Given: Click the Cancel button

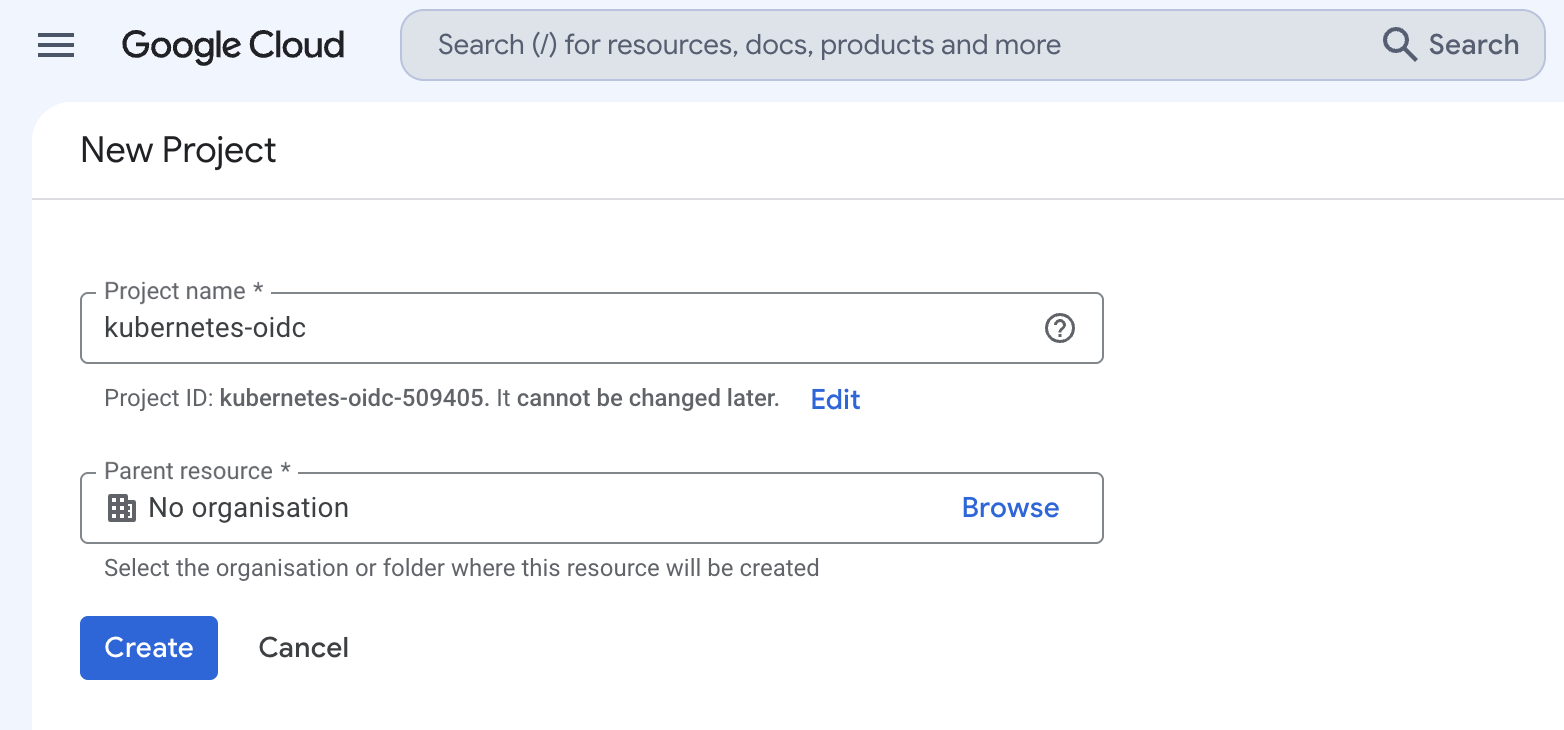Looking at the screenshot, I should coord(304,648).
